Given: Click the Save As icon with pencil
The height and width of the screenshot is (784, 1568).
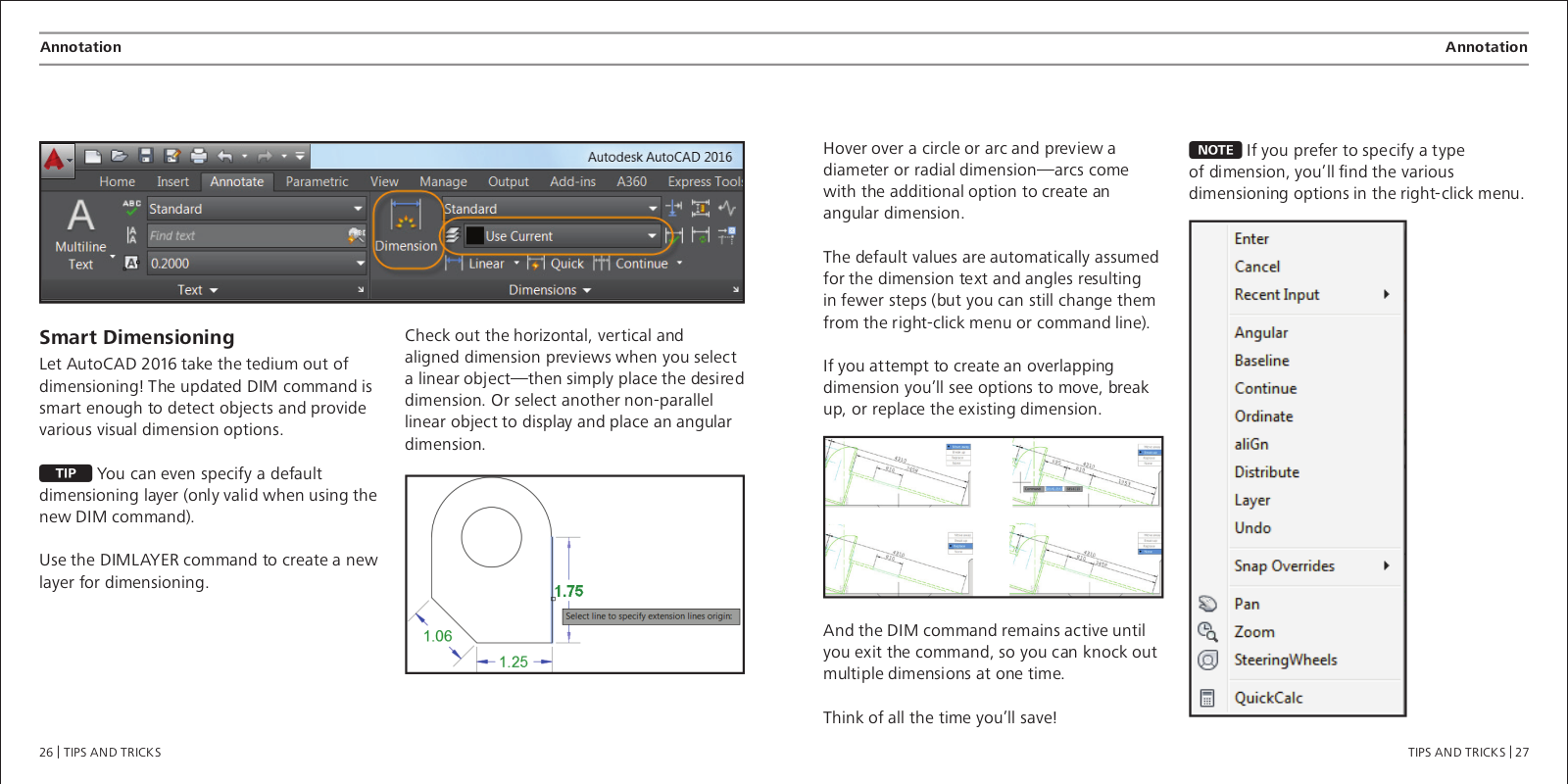Looking at the screenshot, I should pyautogui.click(x=172, y=156).
